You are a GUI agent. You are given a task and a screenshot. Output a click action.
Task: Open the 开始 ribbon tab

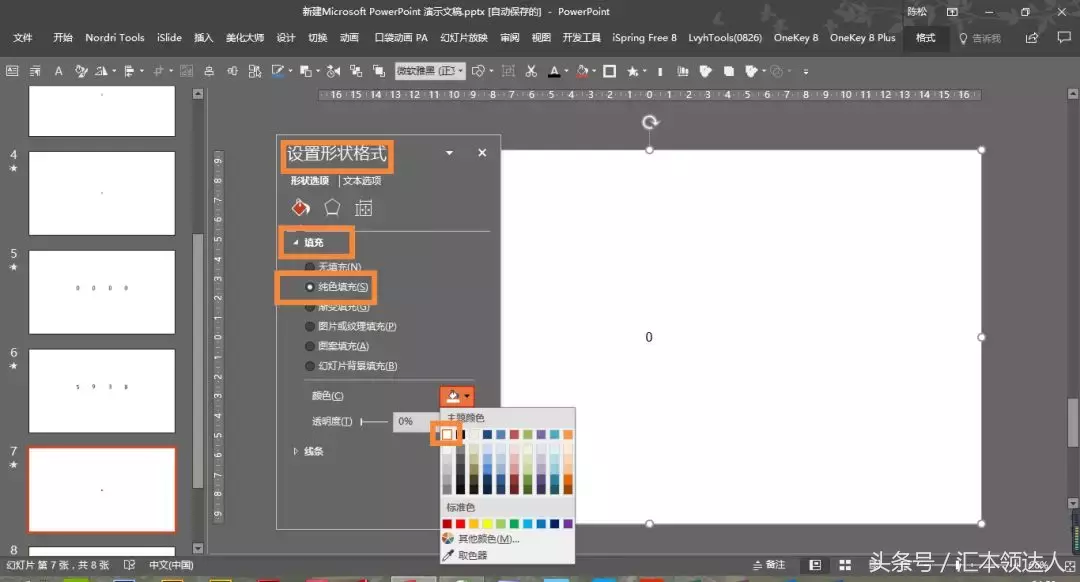(63, 38)
